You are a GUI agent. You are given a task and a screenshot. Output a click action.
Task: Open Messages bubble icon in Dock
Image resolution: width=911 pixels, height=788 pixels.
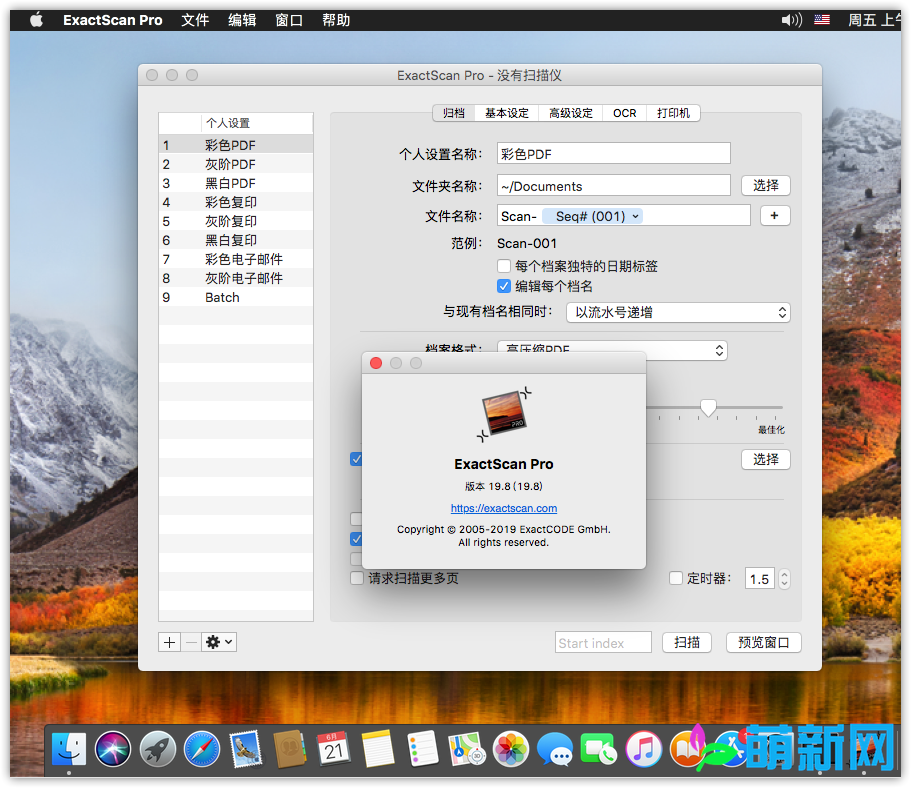555,749
